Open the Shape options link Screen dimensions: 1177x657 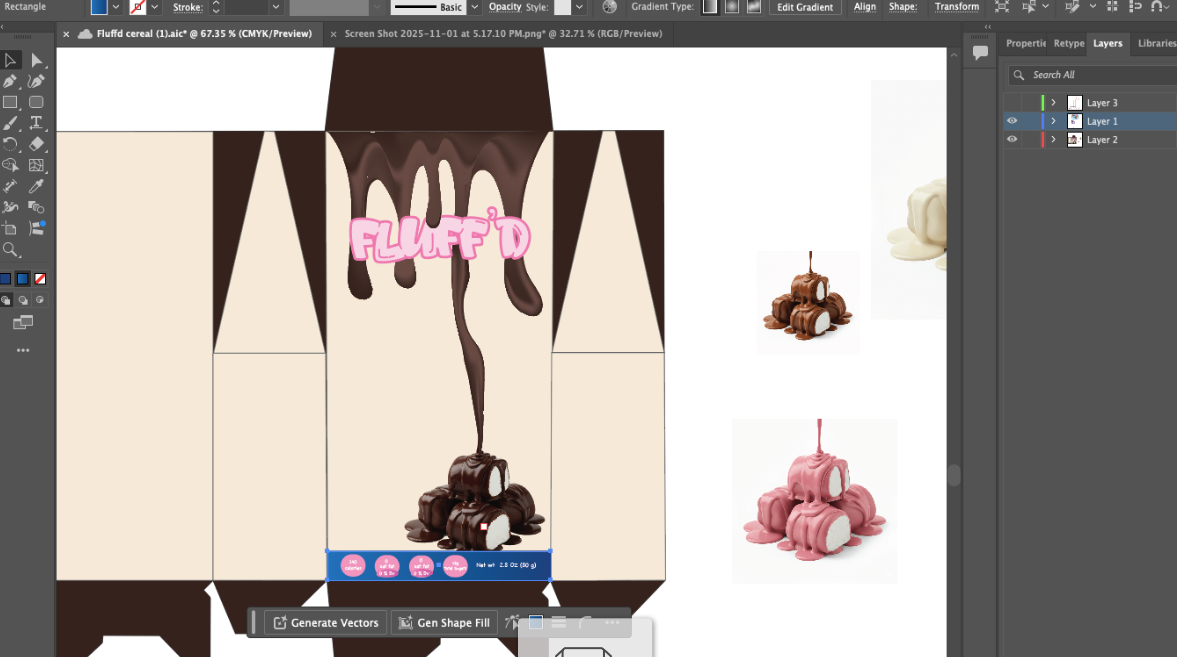[x=902, y=7]
